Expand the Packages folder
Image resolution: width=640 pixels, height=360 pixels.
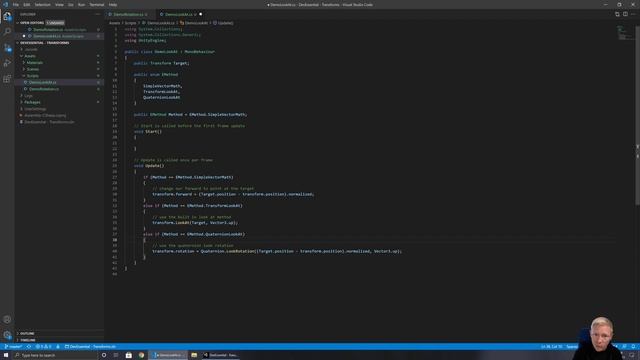click(x=32, y=102)
